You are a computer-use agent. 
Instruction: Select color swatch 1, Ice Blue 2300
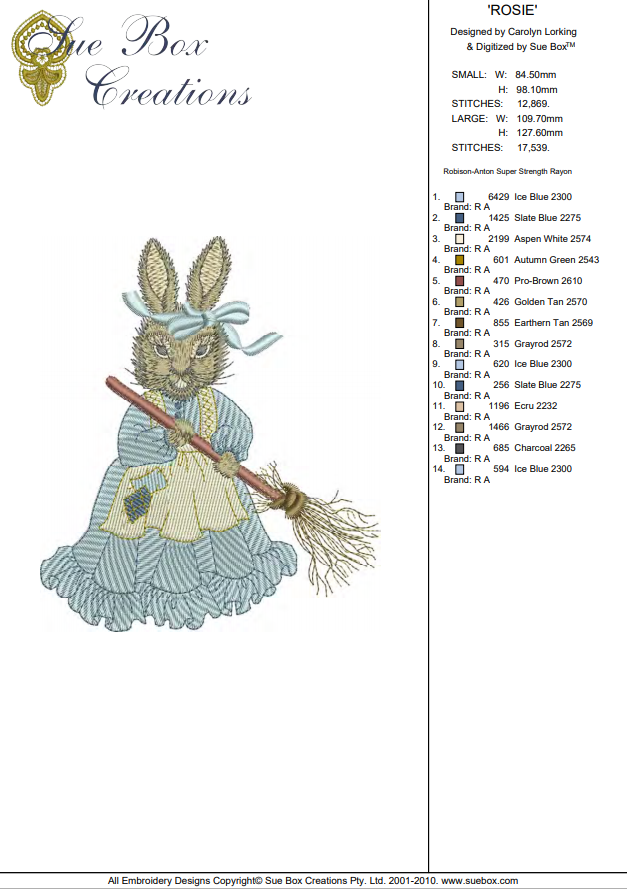click(460, 197)
